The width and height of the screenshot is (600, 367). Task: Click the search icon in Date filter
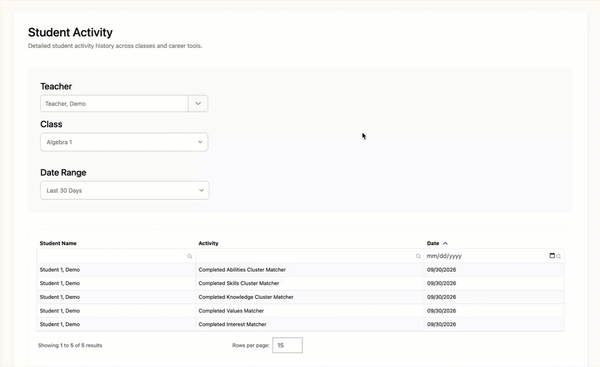tap(559, 256)
